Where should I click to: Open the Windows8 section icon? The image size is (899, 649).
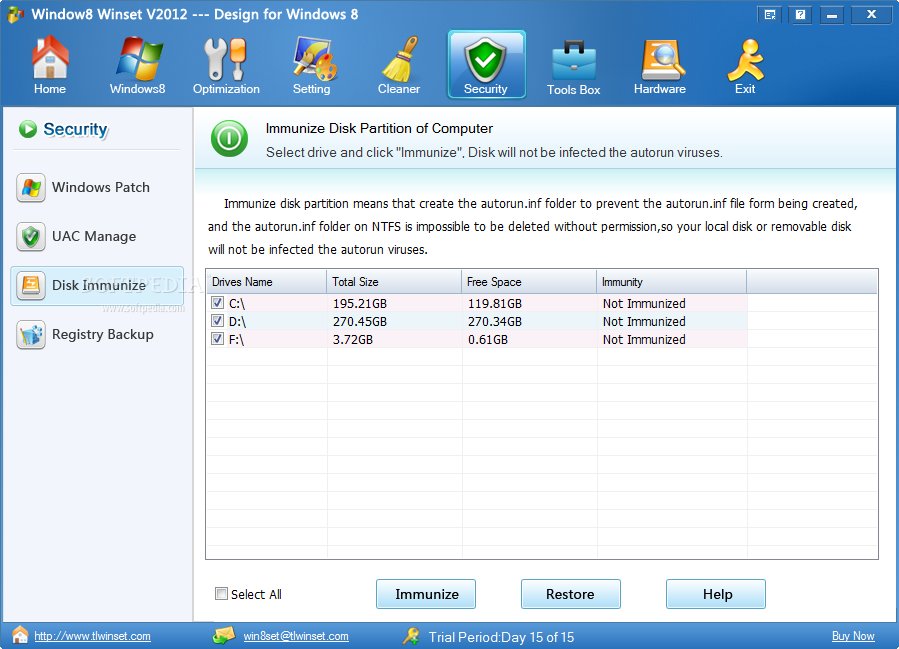[x=139, y=58]
